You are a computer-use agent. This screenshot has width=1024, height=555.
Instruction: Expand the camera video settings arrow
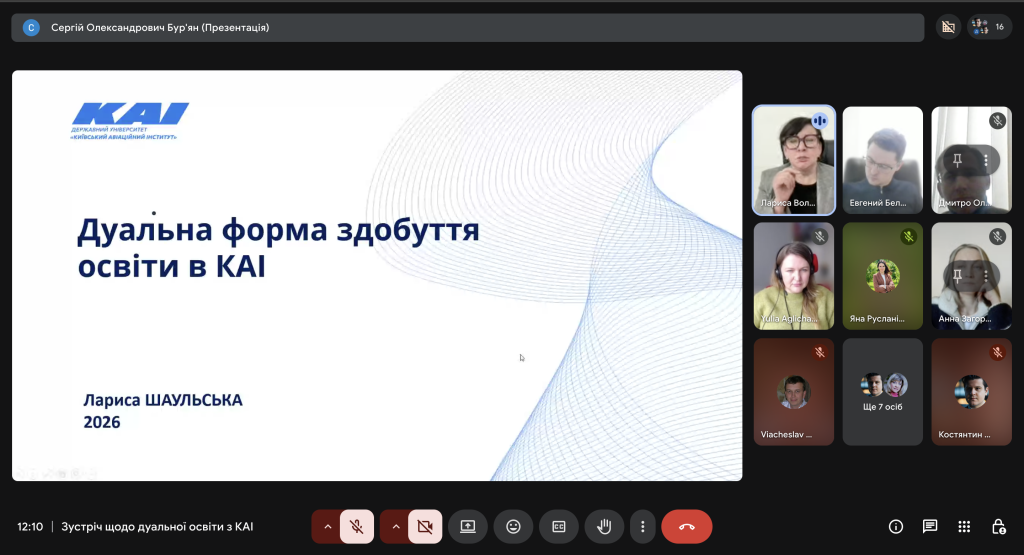pos(395,526)
